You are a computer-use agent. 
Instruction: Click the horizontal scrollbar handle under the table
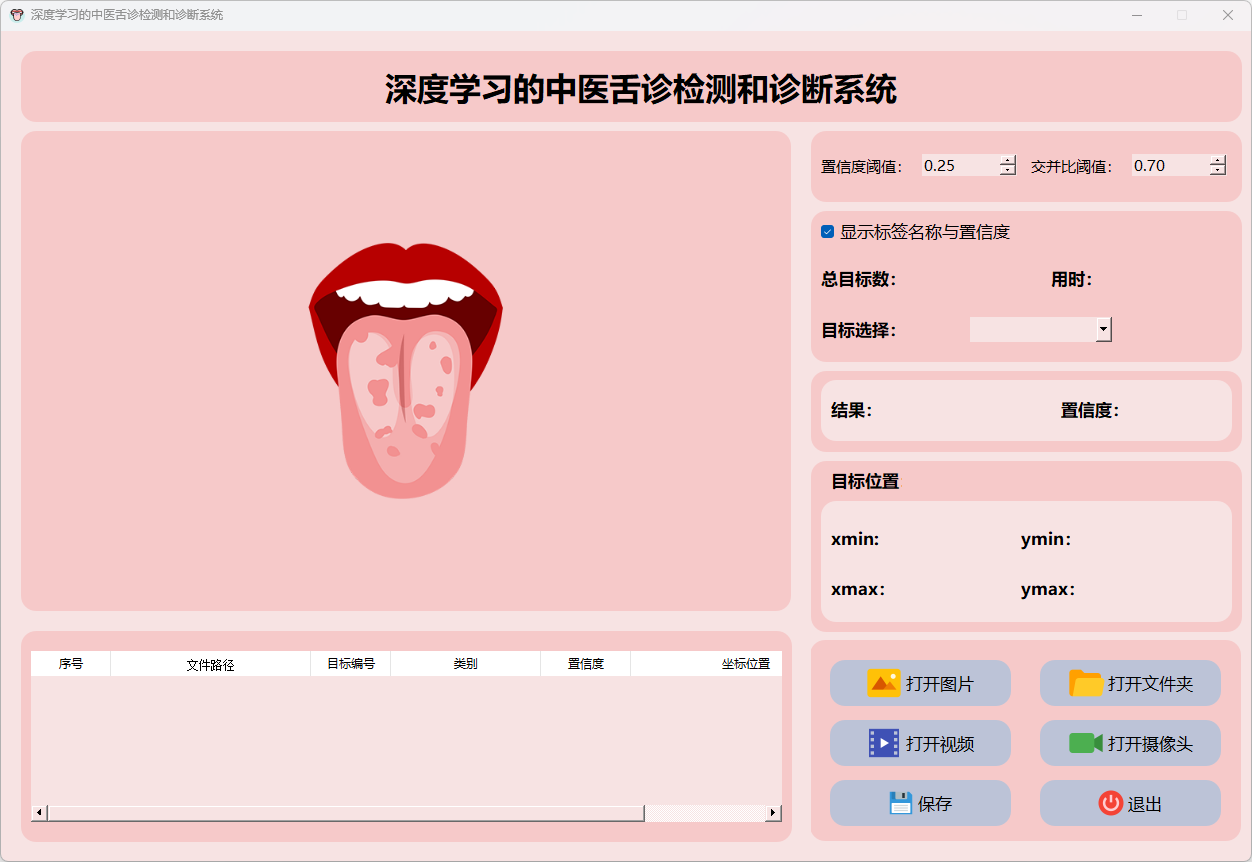[345, 813]
